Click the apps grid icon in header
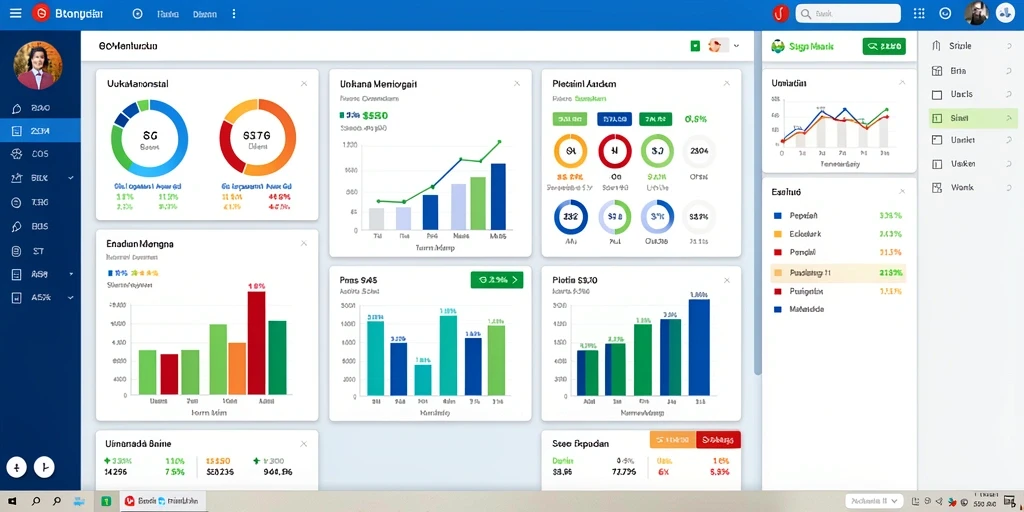Image resolution: width=1024 pixels, height=512 pixels. click(x=919, y=13)
